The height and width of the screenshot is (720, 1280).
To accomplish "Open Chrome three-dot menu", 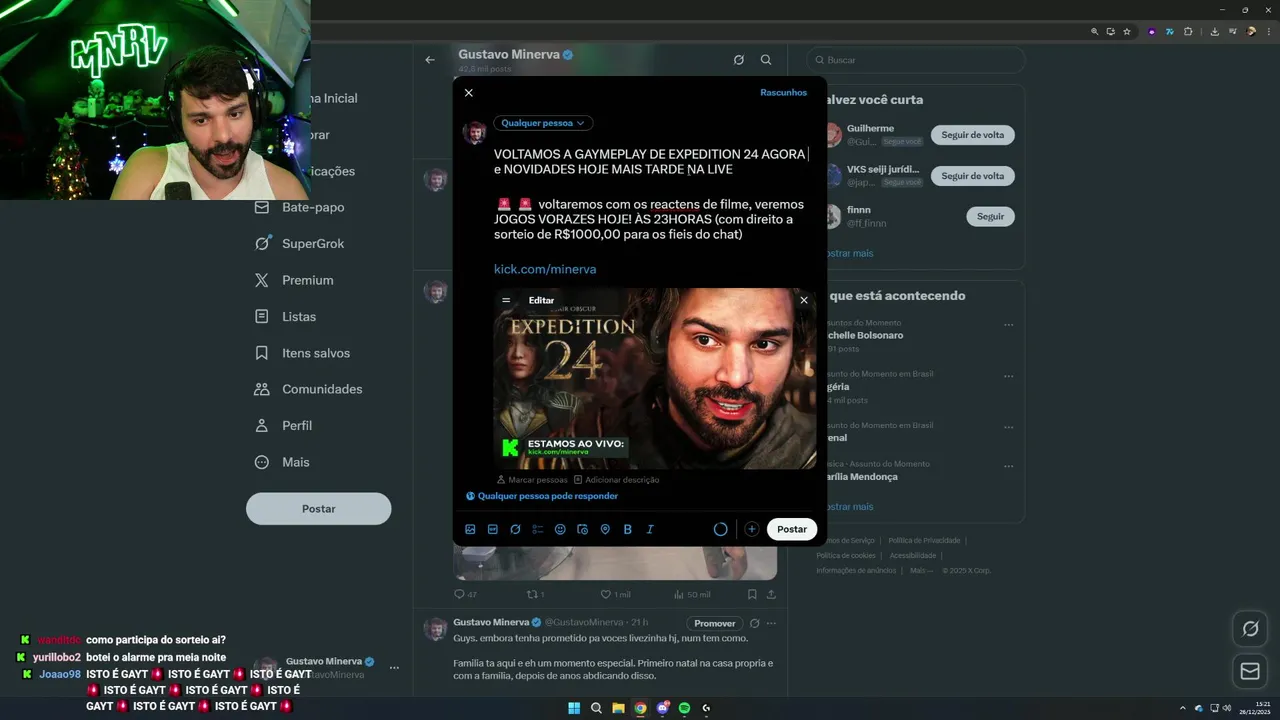I will tap(1268, 32).
